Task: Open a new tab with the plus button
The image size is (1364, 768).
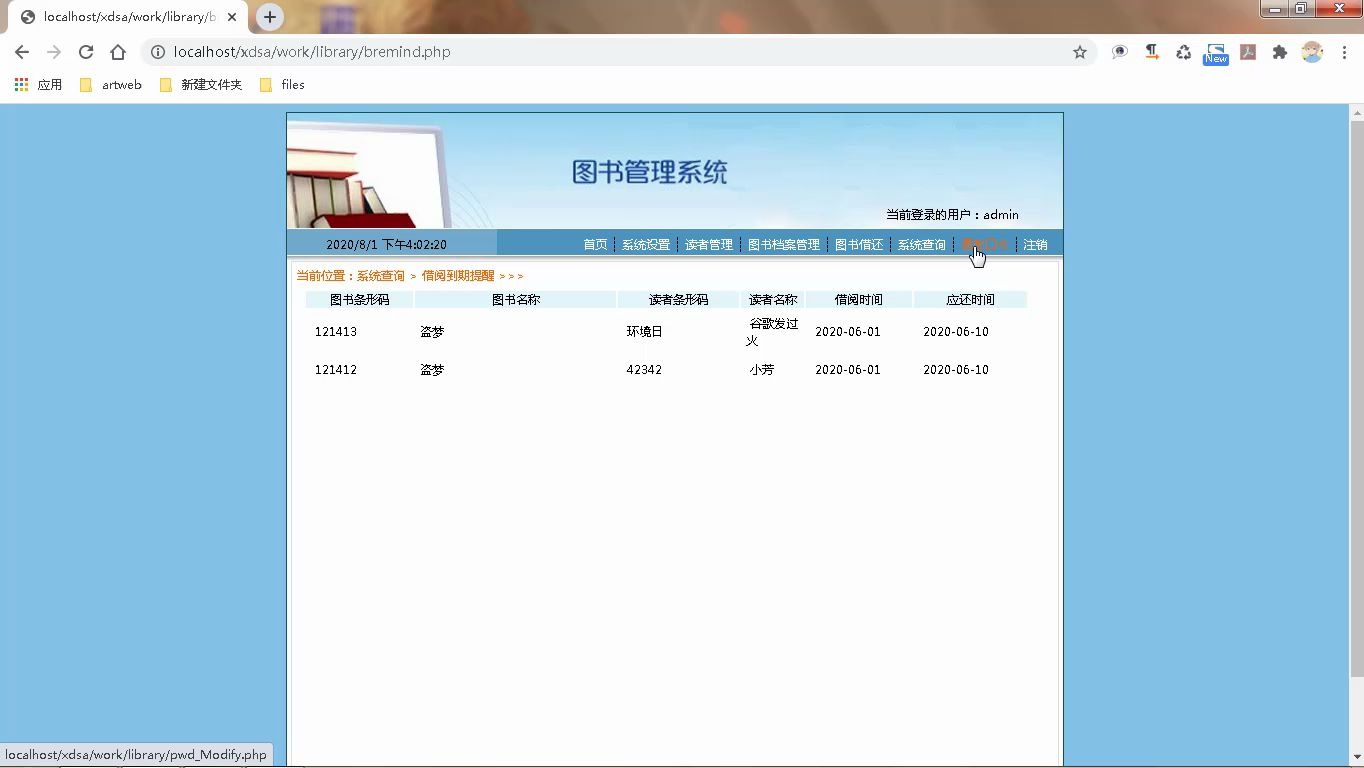Action: coord(270,17)
